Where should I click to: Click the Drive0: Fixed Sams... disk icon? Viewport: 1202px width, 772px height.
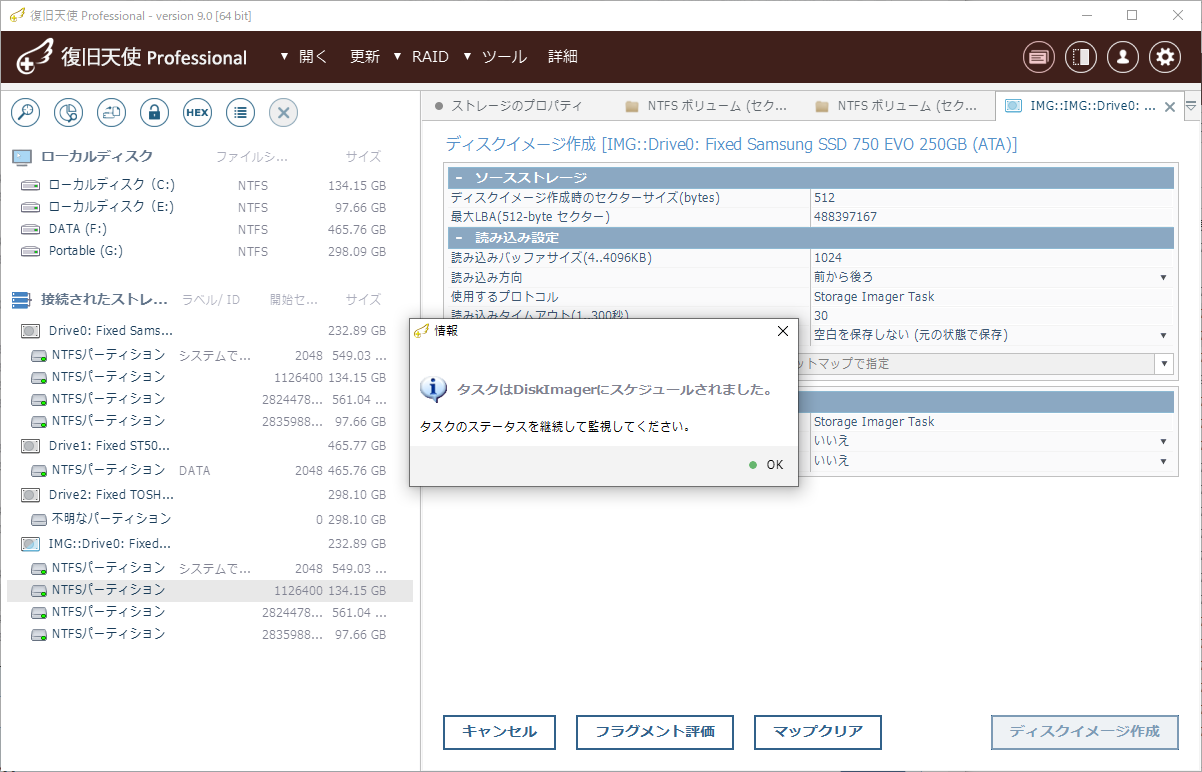[31, 331]
